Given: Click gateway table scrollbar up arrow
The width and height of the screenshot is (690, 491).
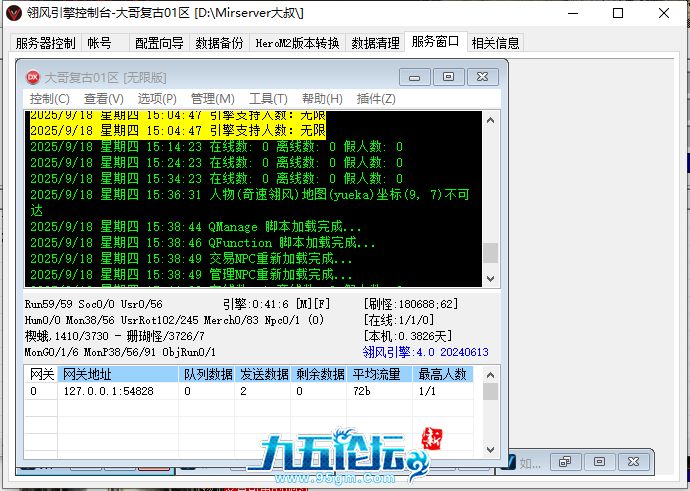Looking at the screenshot, I should [491, 375].
